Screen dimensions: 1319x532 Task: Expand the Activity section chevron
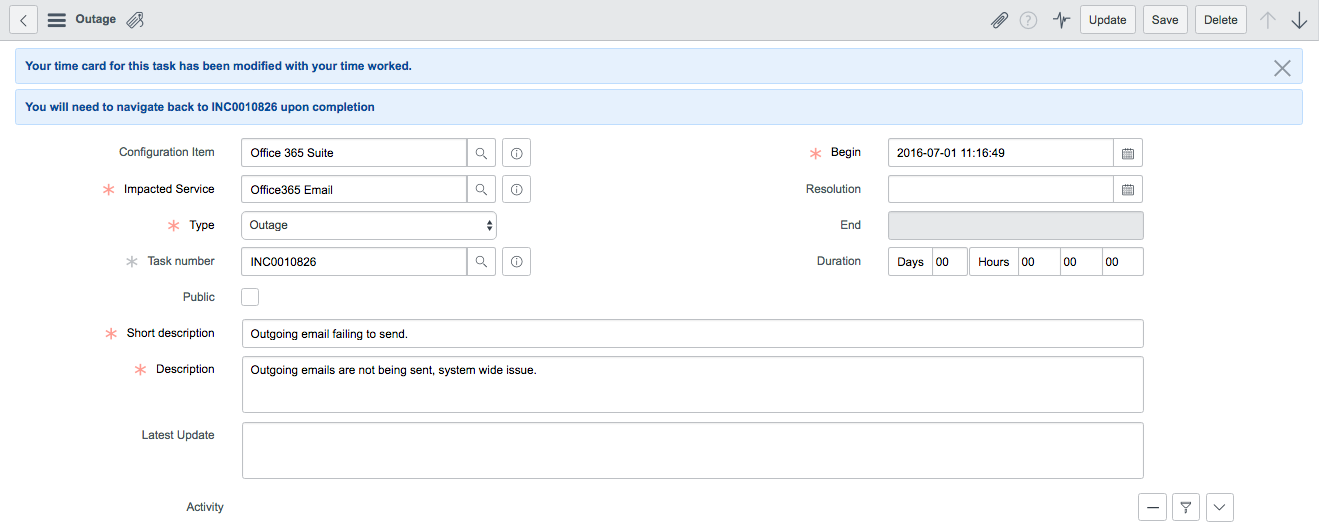1219,508
